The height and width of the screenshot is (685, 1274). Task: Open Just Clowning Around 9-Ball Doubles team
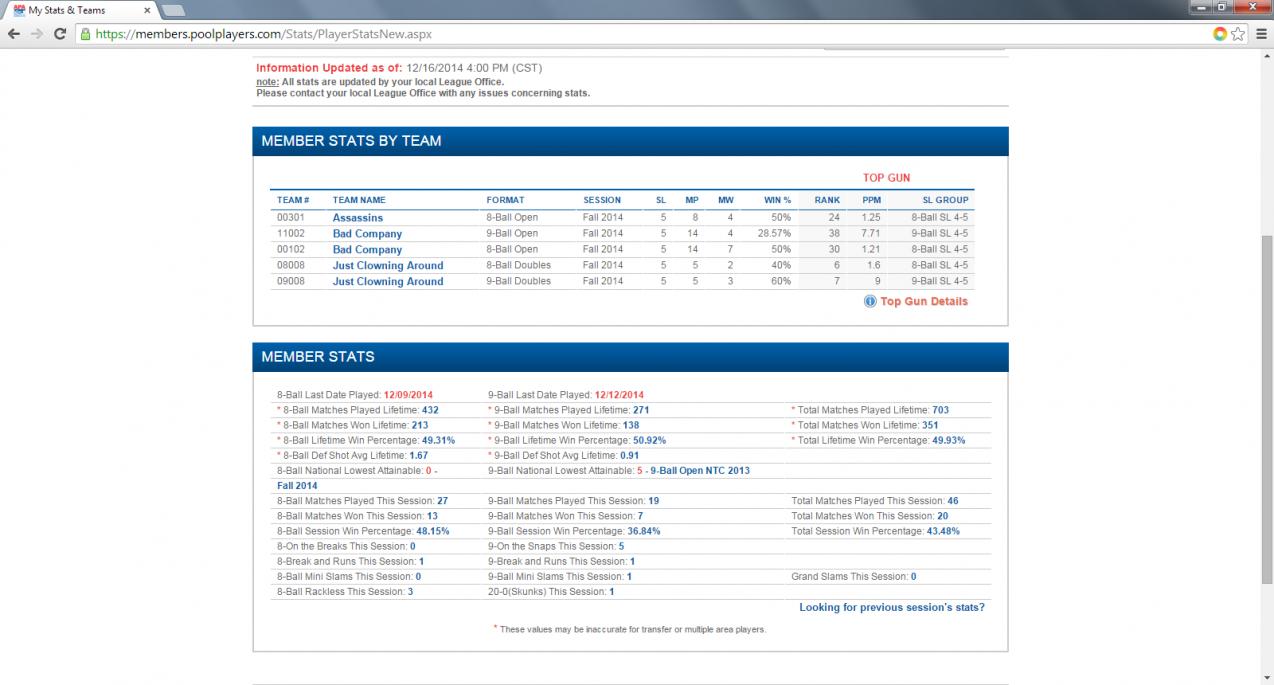(387, 281)
